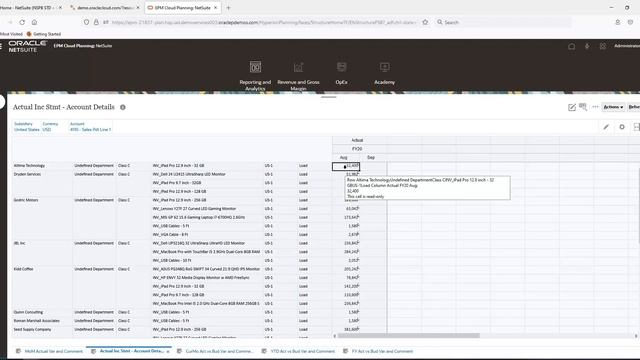Change the Subsidiary United States selection
640x360 pixels.
coord(27,127)
